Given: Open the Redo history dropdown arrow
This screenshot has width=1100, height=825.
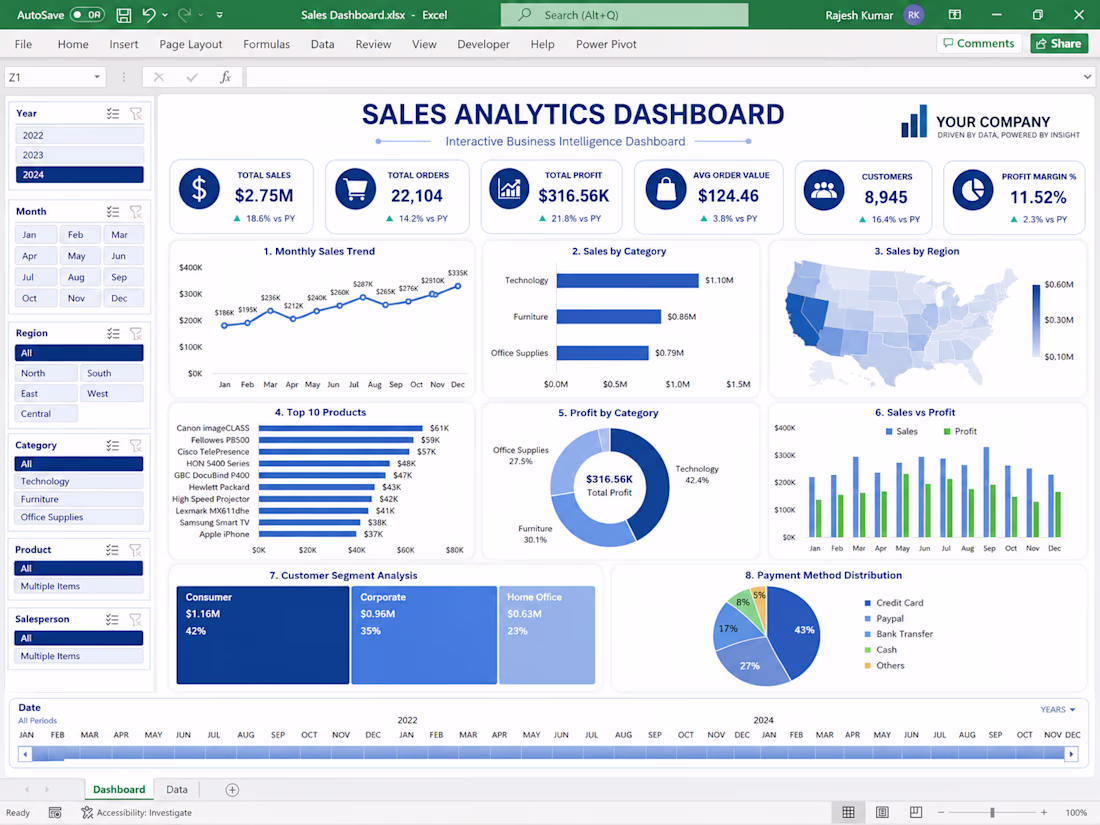Looking at the screenshot, I should click(201, 15).
